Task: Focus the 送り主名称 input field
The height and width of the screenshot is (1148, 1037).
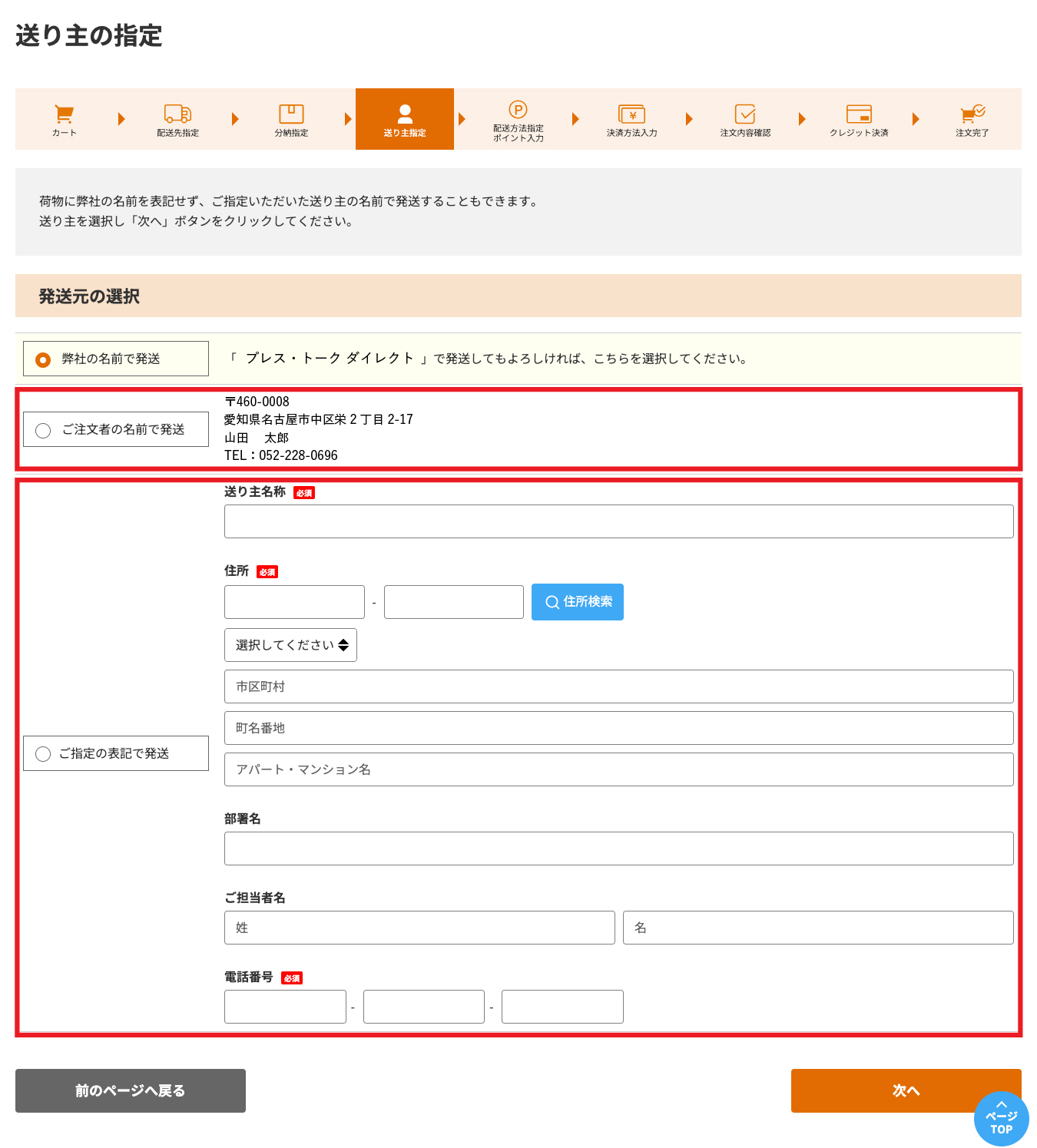Action: 619,521
